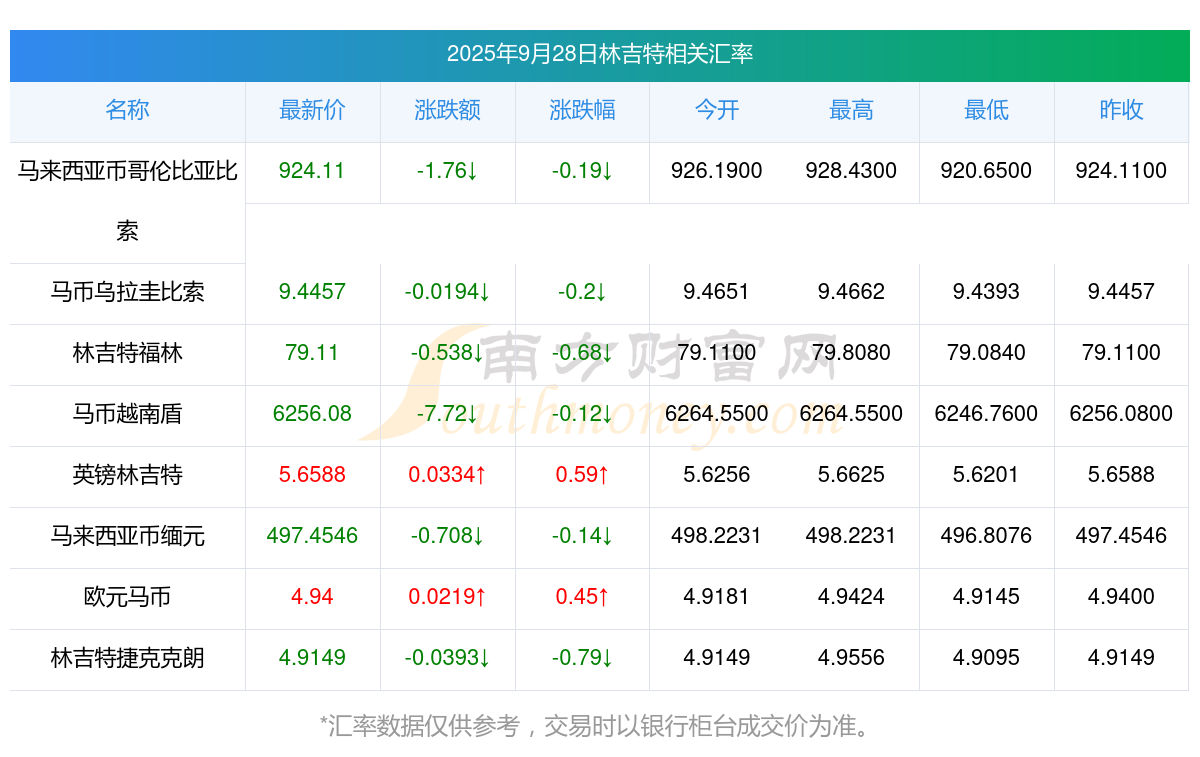This screenshot has width=1200, height=757.
Task: Click the 今开 column header
Action: coord(716,110)
